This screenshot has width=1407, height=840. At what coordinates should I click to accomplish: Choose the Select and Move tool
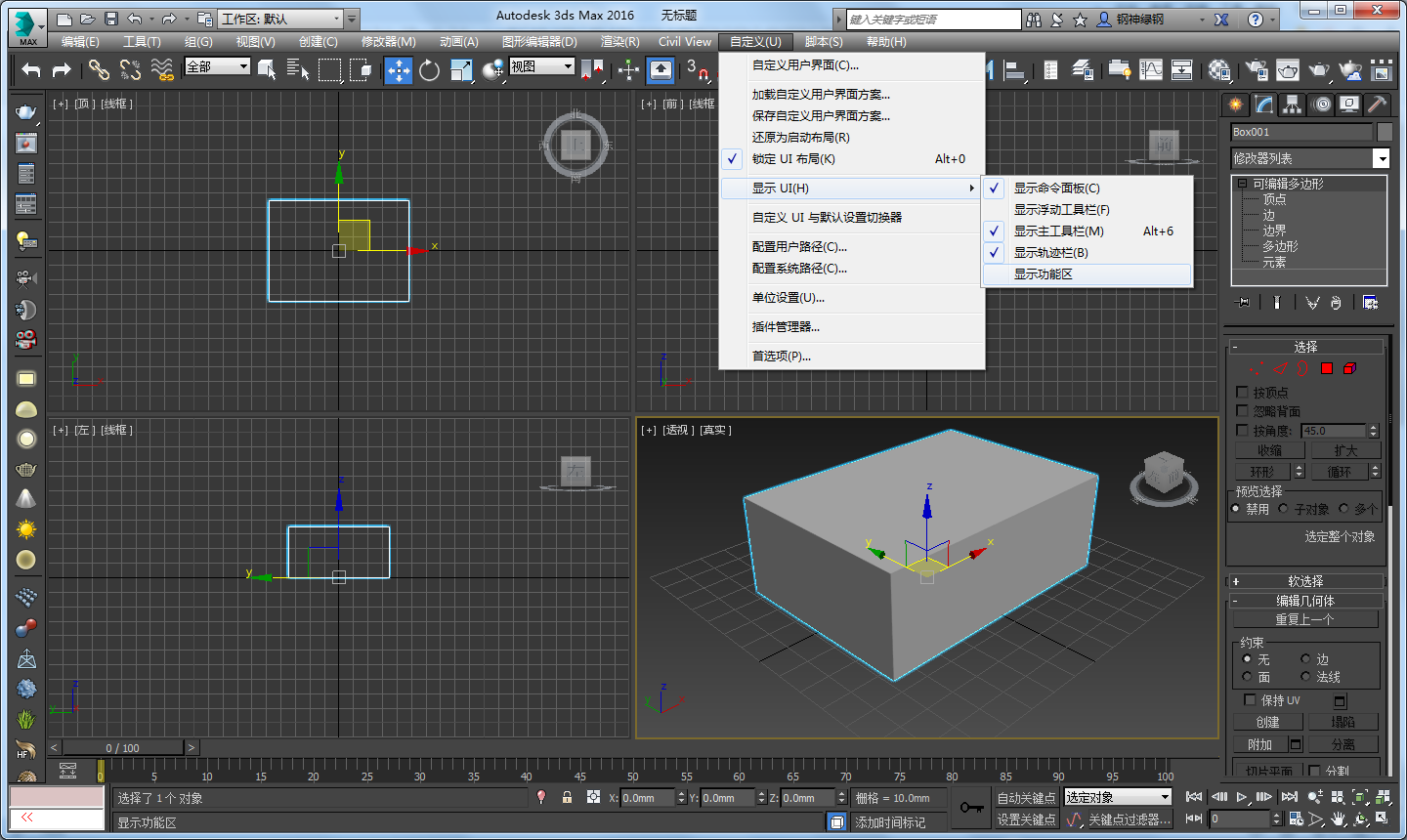(x=399, y=69)
